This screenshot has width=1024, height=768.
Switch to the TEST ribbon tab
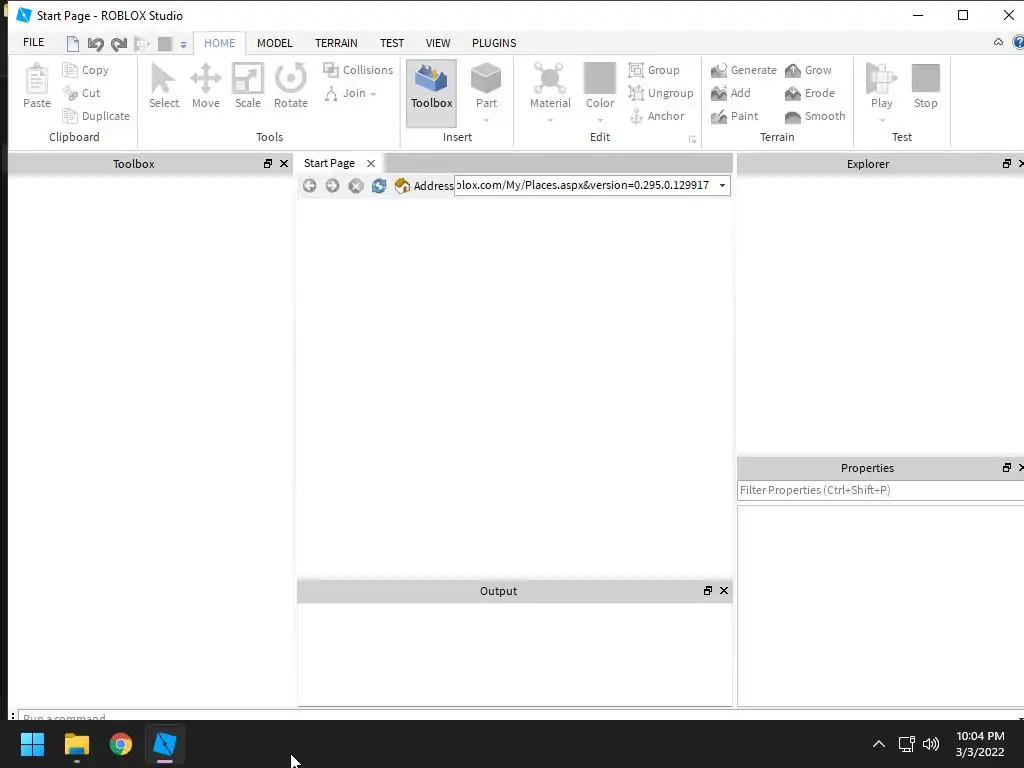(392, 43)
